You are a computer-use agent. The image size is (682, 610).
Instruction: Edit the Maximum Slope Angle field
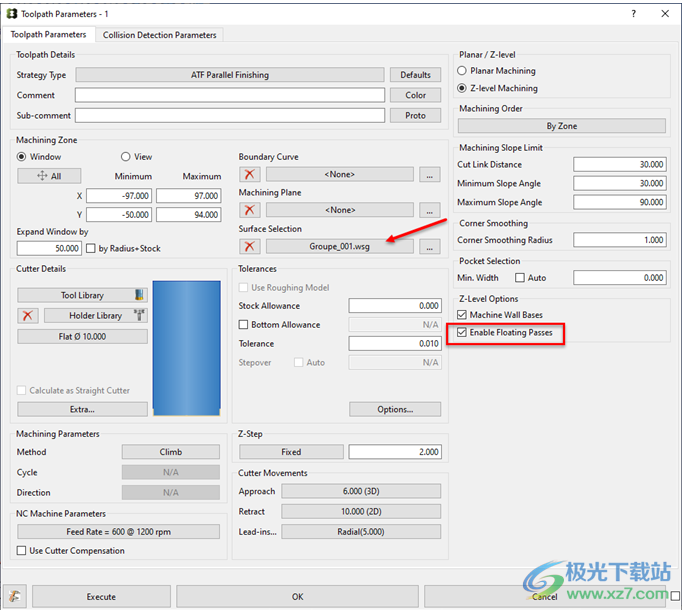coord(620,202)
